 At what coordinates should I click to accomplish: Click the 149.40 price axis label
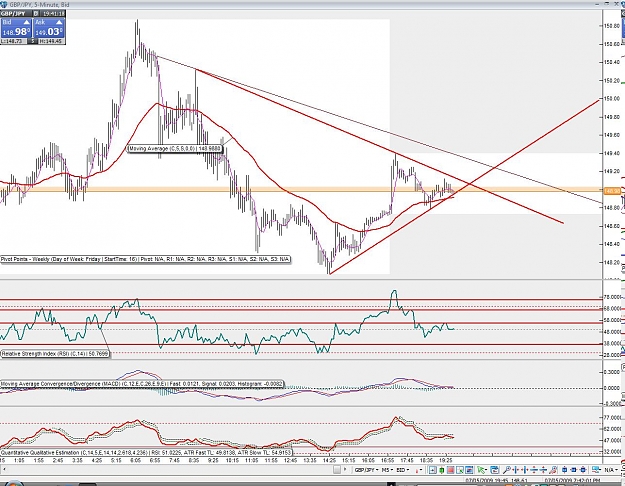click(x=613, y=153)
